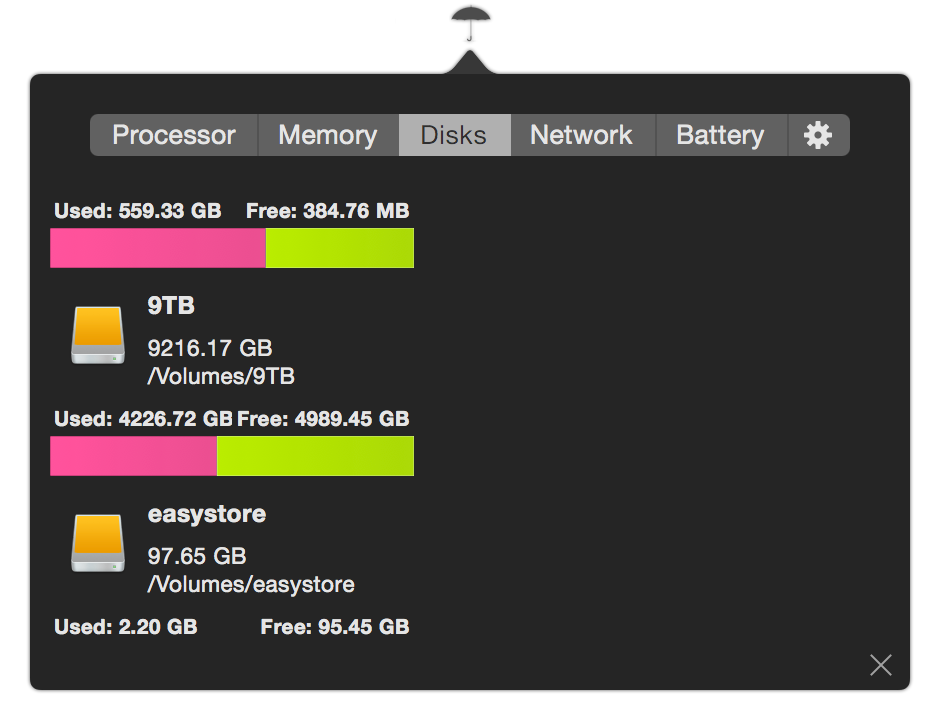Viewport: 940px width, 720px height.
Task: Click the green free segment of the top bar
Action: pyautogui.click(x=340, y=248)
